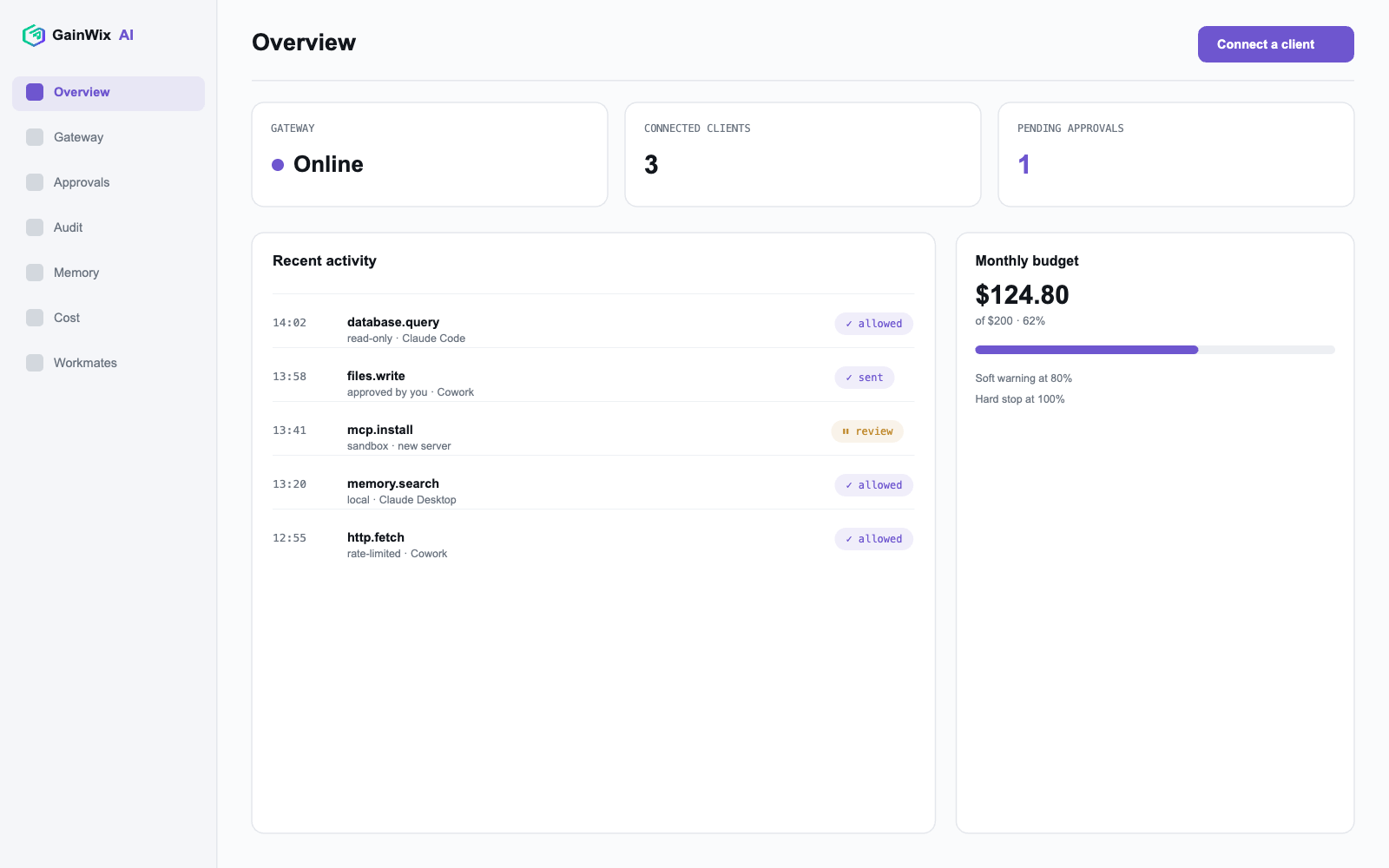
Task: Click 'rate-limited · Cowork' subtitle
Action: pyautogui.click(x=398, y=554)
